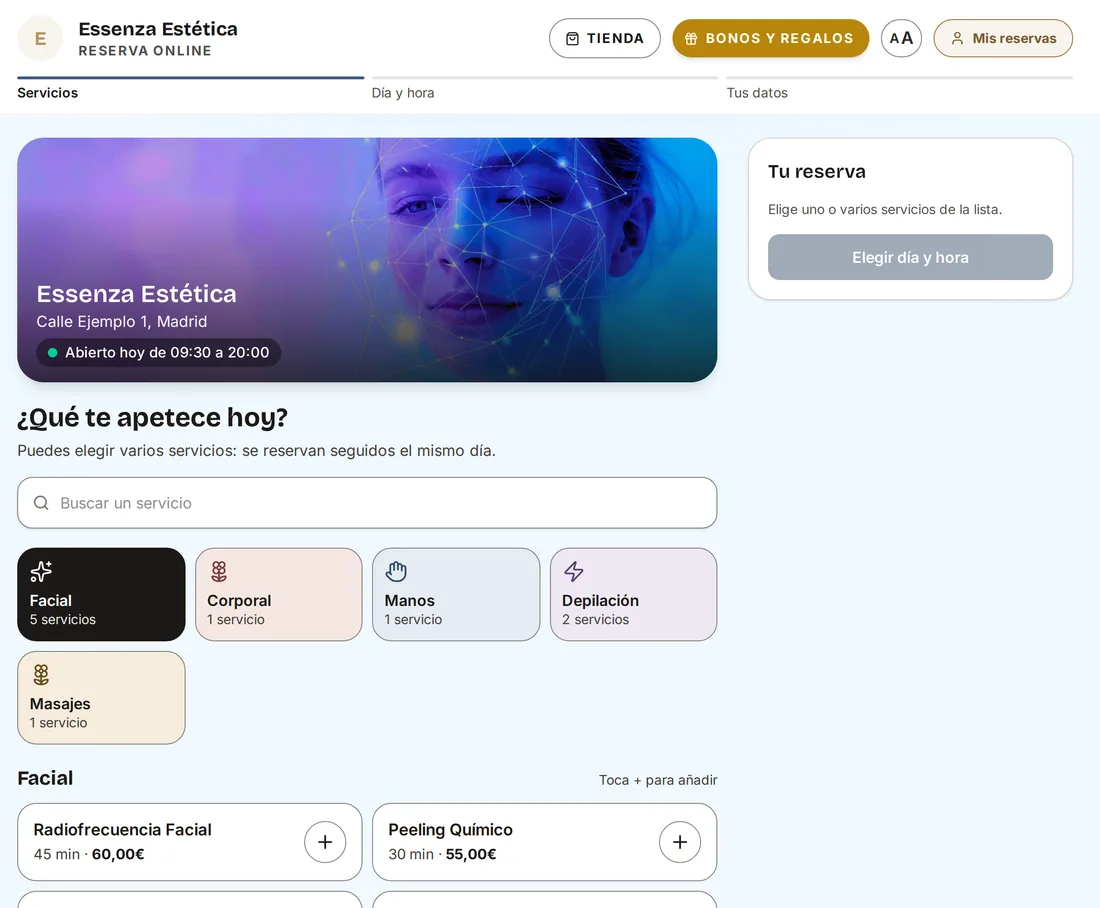Click the Tu reserva heading
Image resolution: width=1100 pixels, height=908 pixels.
(817, 171)
